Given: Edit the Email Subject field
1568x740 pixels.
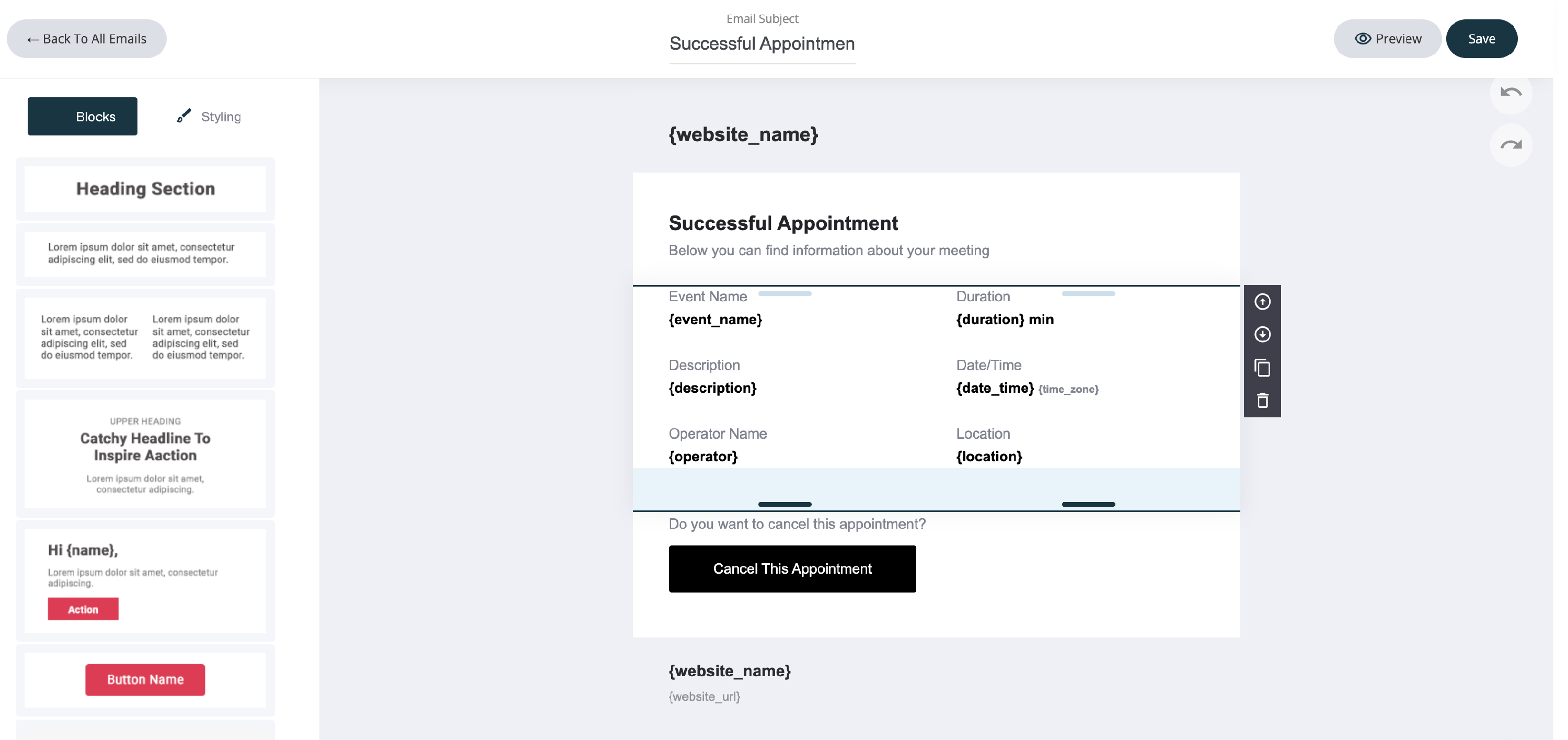Looking at the screenshot, I should 762,44.
